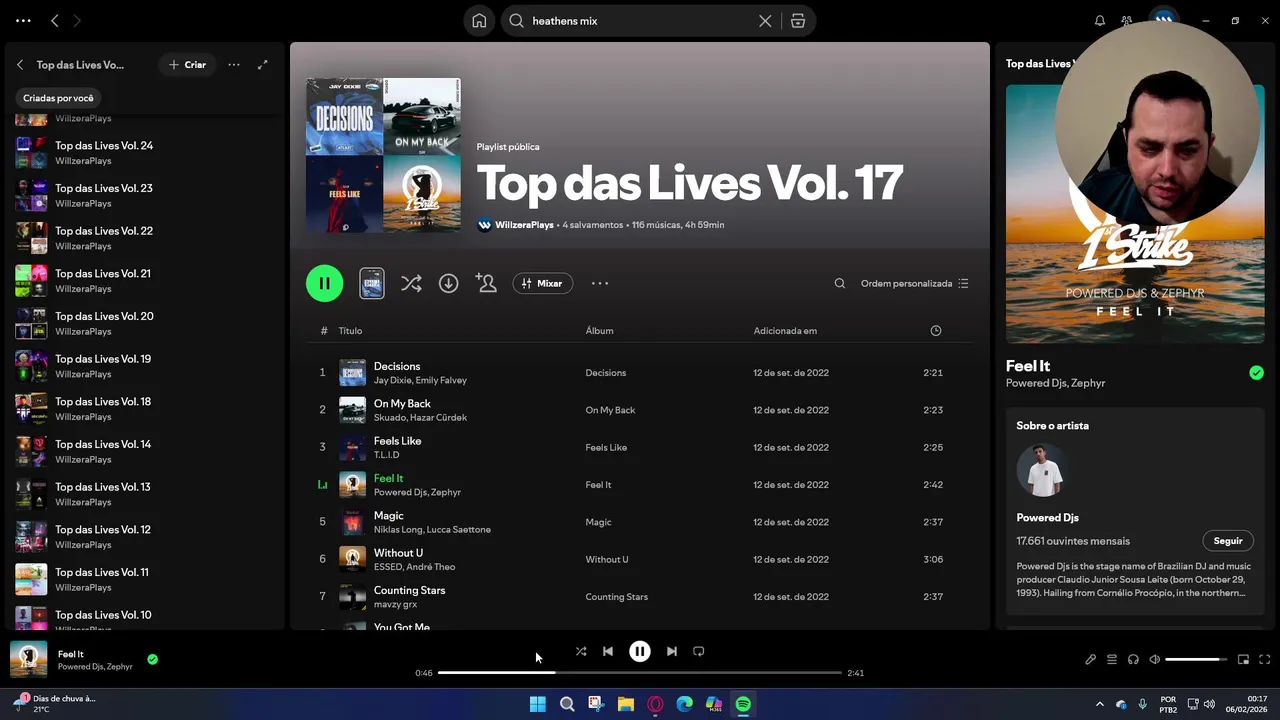The width and height of the screenshot is (1280, 720).
Task: Toggle repeat in the player bar
Action: 699,651
